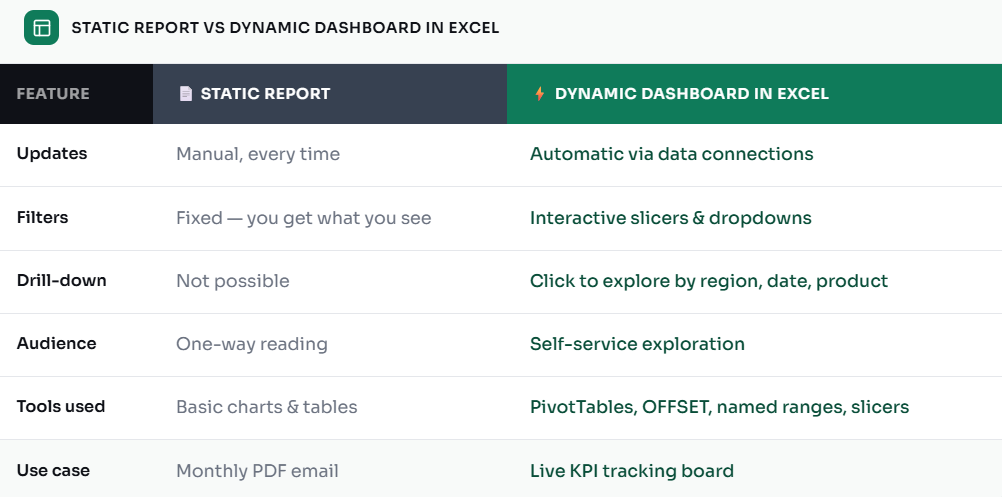Click 'Live KPI tracking board' cell
Image resolution: width=1002 pixels, height=497 pixels.
632,471
